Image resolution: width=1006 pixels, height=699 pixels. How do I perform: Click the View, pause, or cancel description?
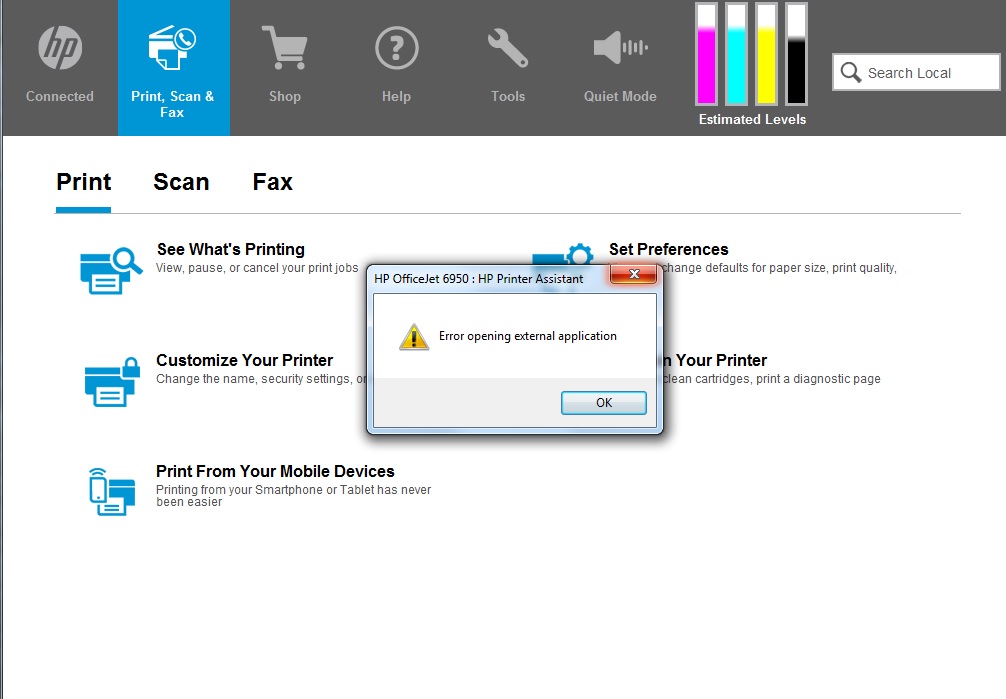tap(257, 268)
